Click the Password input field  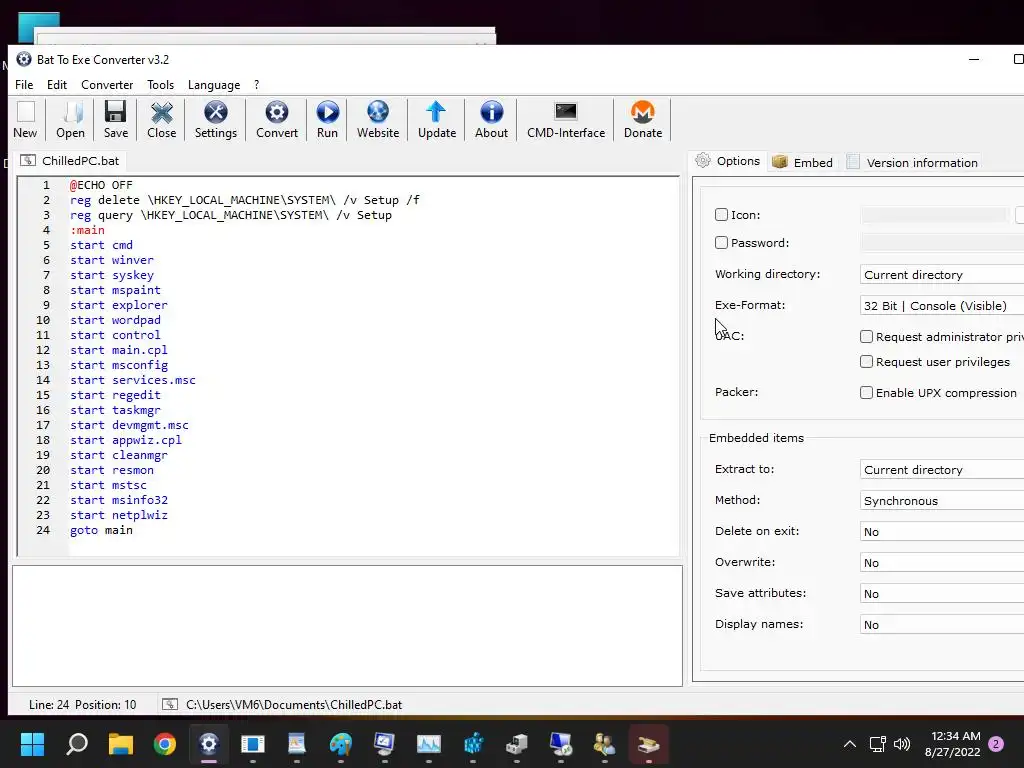coord(942,242)
